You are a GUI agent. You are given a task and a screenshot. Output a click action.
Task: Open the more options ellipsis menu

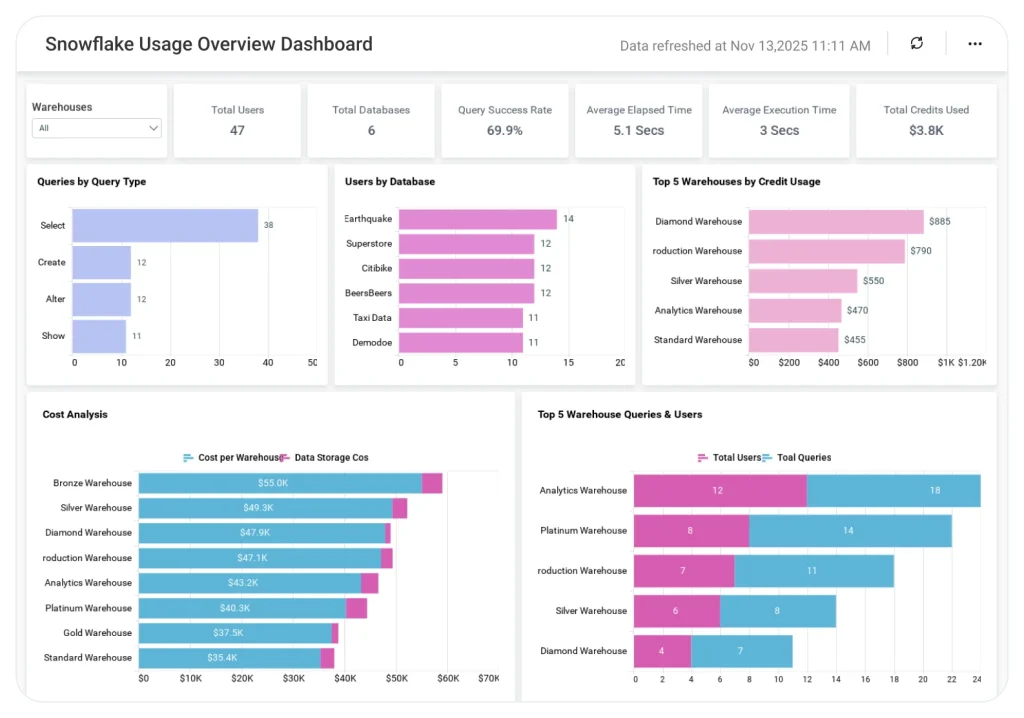pyautogui.click(x=974, y=44)
